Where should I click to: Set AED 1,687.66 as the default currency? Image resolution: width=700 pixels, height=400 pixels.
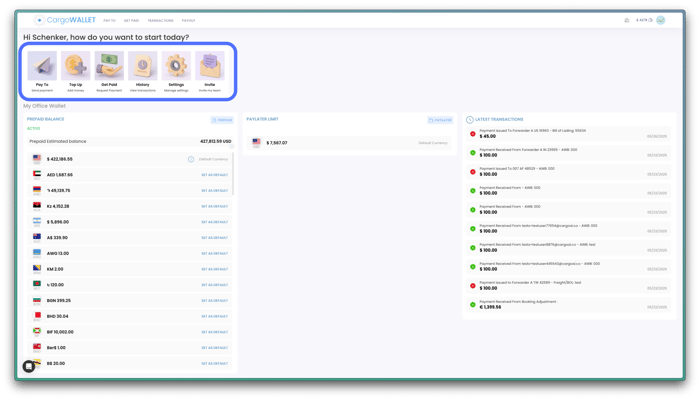pos(215,175)
